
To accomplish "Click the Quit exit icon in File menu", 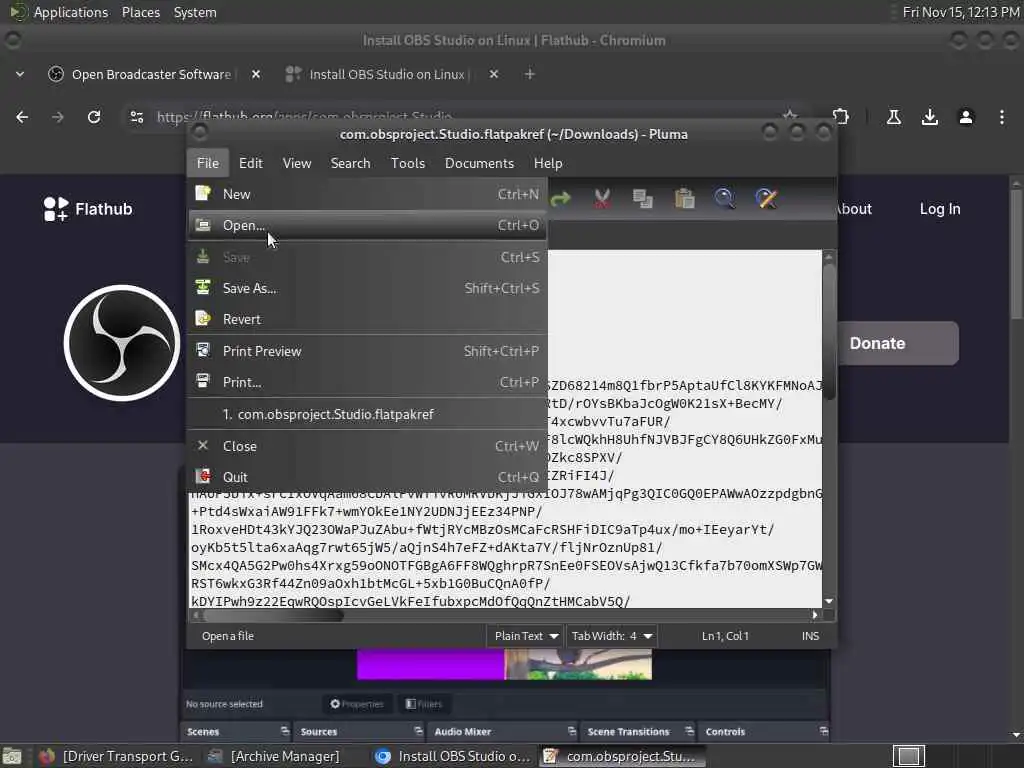I will click(203, 476).
